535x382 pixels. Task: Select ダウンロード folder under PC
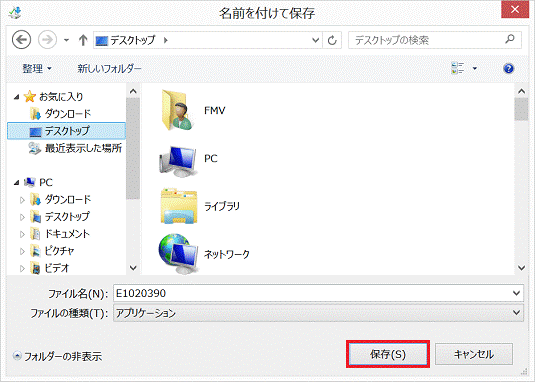pyautogui.click(x=61, y=200)
